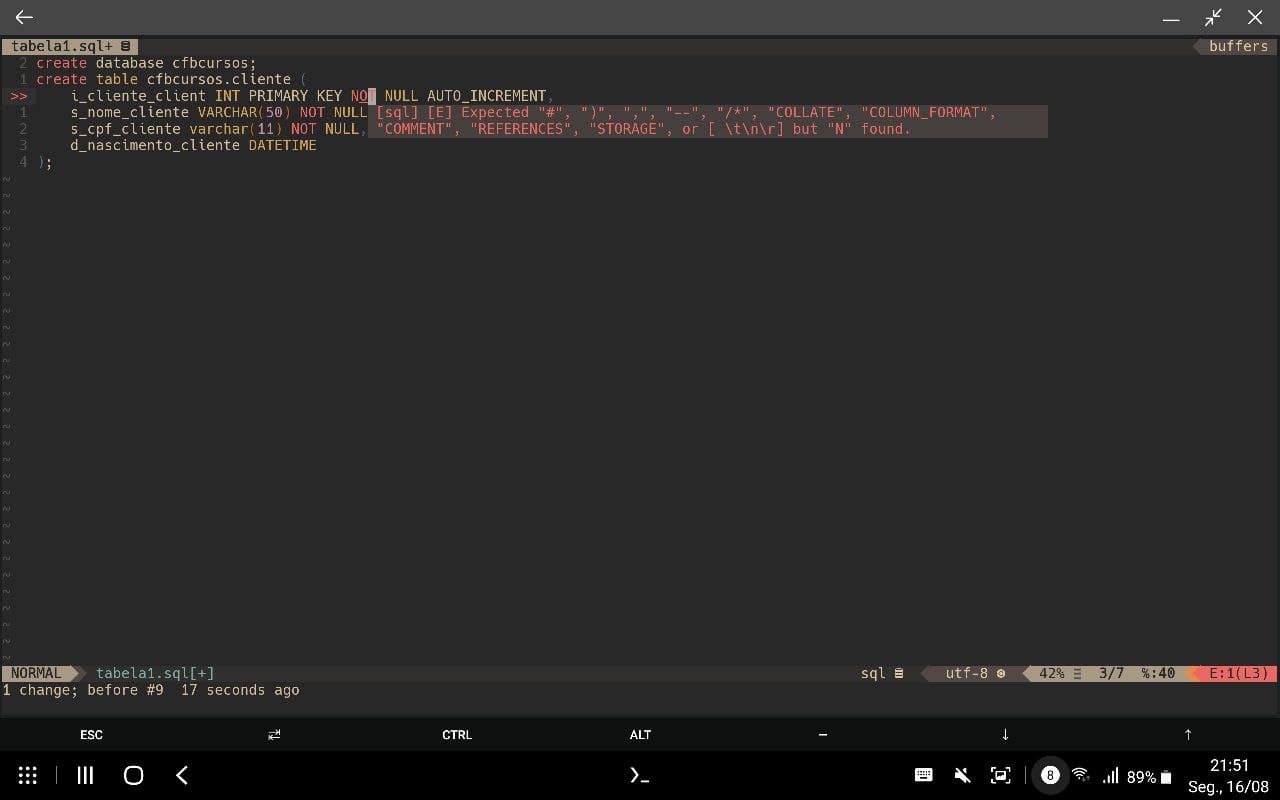Click the back arrow at top left
This screenshot has height=800, width=1280.
(24, 17)
